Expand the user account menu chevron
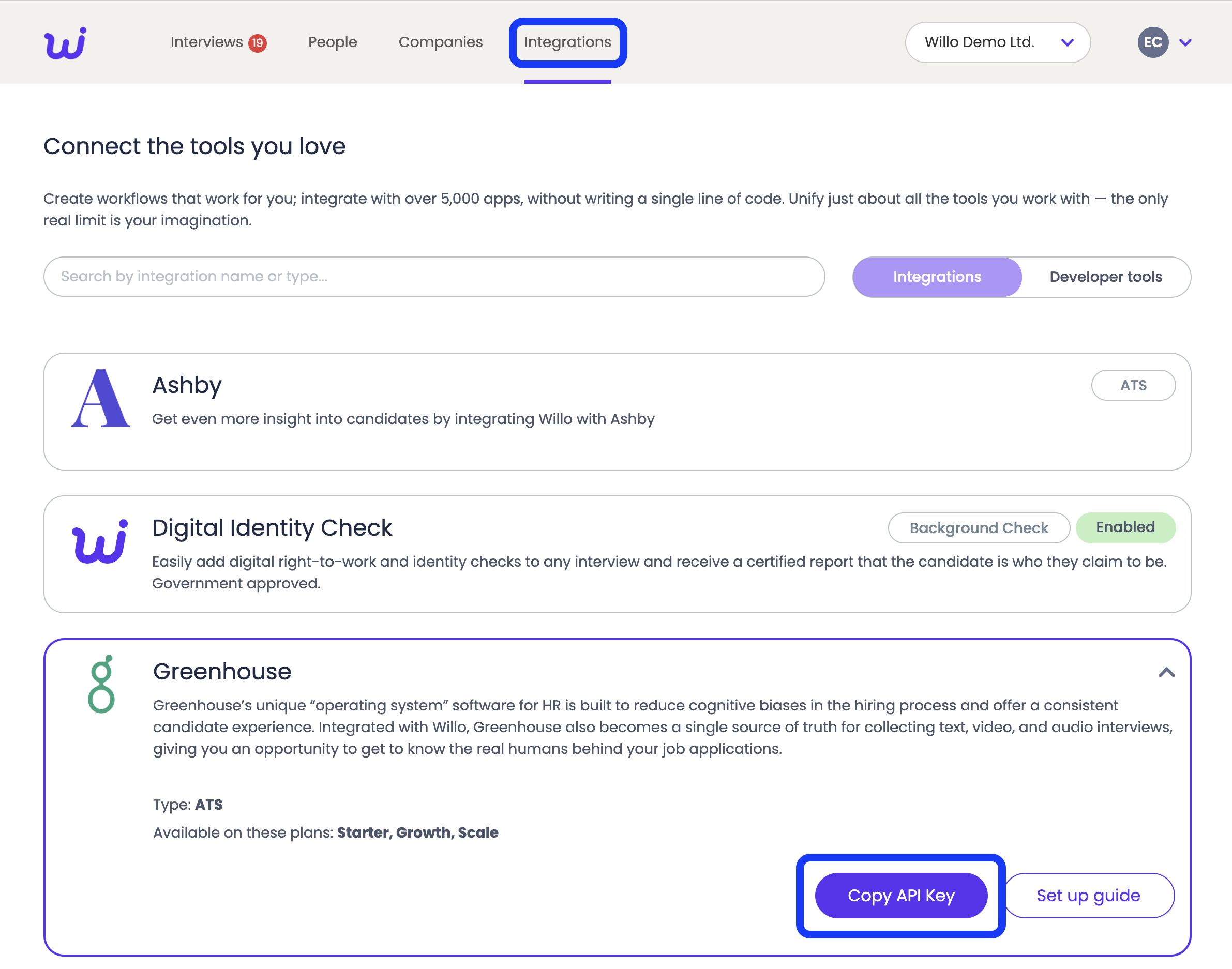Viewport: 1232px width, 969px height. tap(1185, 42)
